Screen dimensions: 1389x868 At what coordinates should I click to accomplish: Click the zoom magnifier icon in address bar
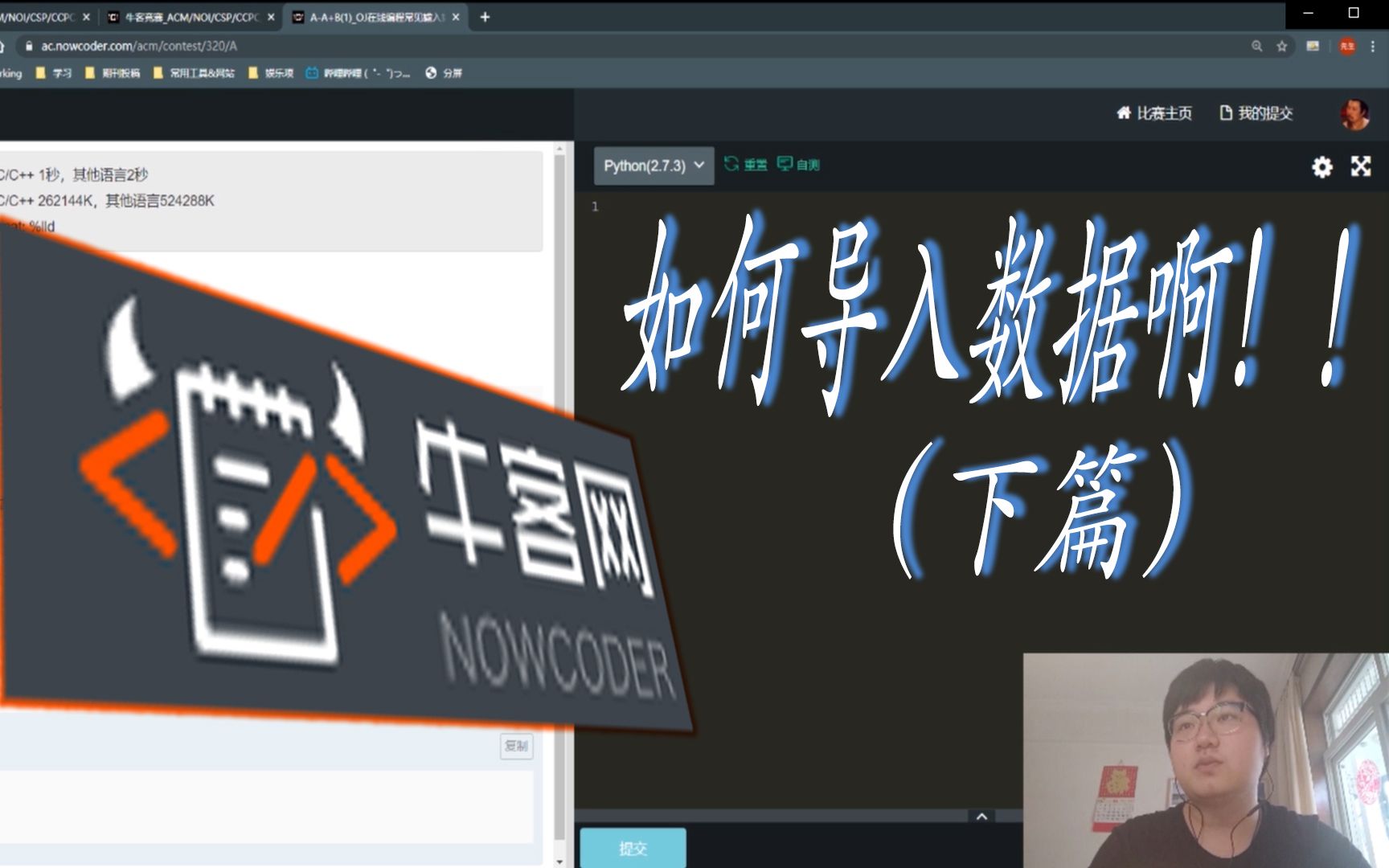1256,47
